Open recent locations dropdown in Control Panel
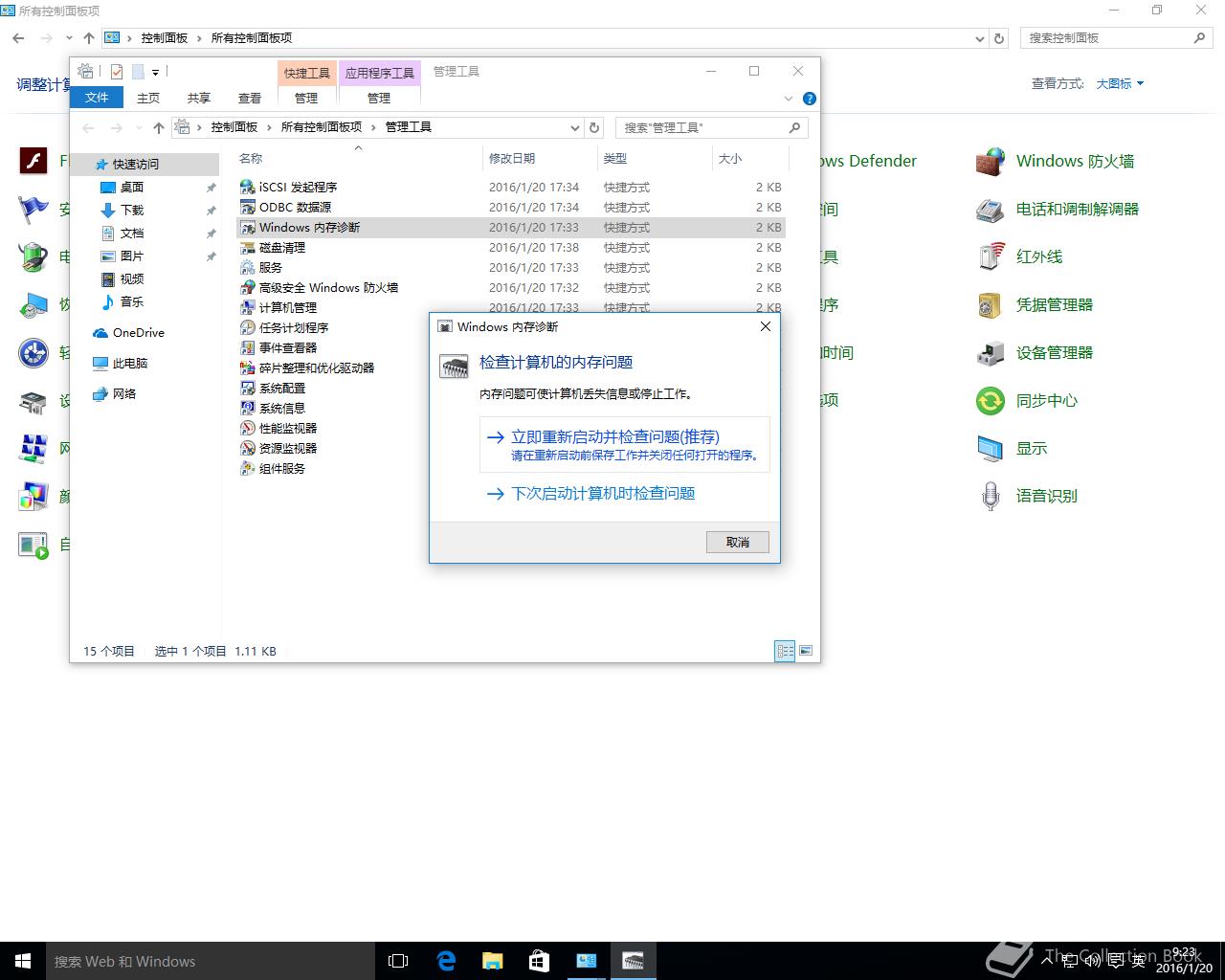 tap(69, 38)
